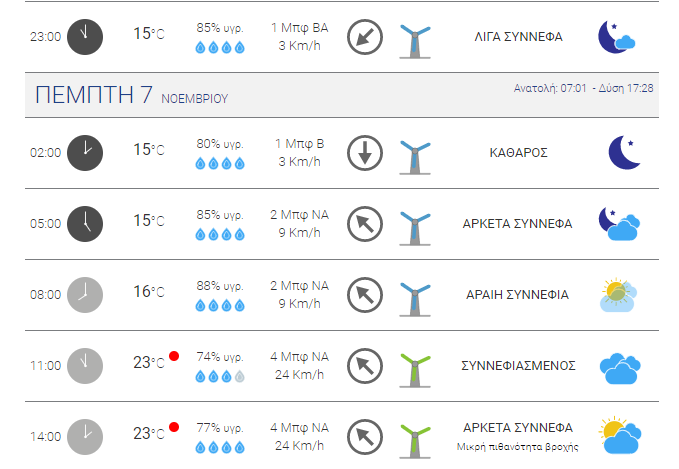Click the 23:00 clock icon
The width and height of the screenshot is (679, 469).
85,37
